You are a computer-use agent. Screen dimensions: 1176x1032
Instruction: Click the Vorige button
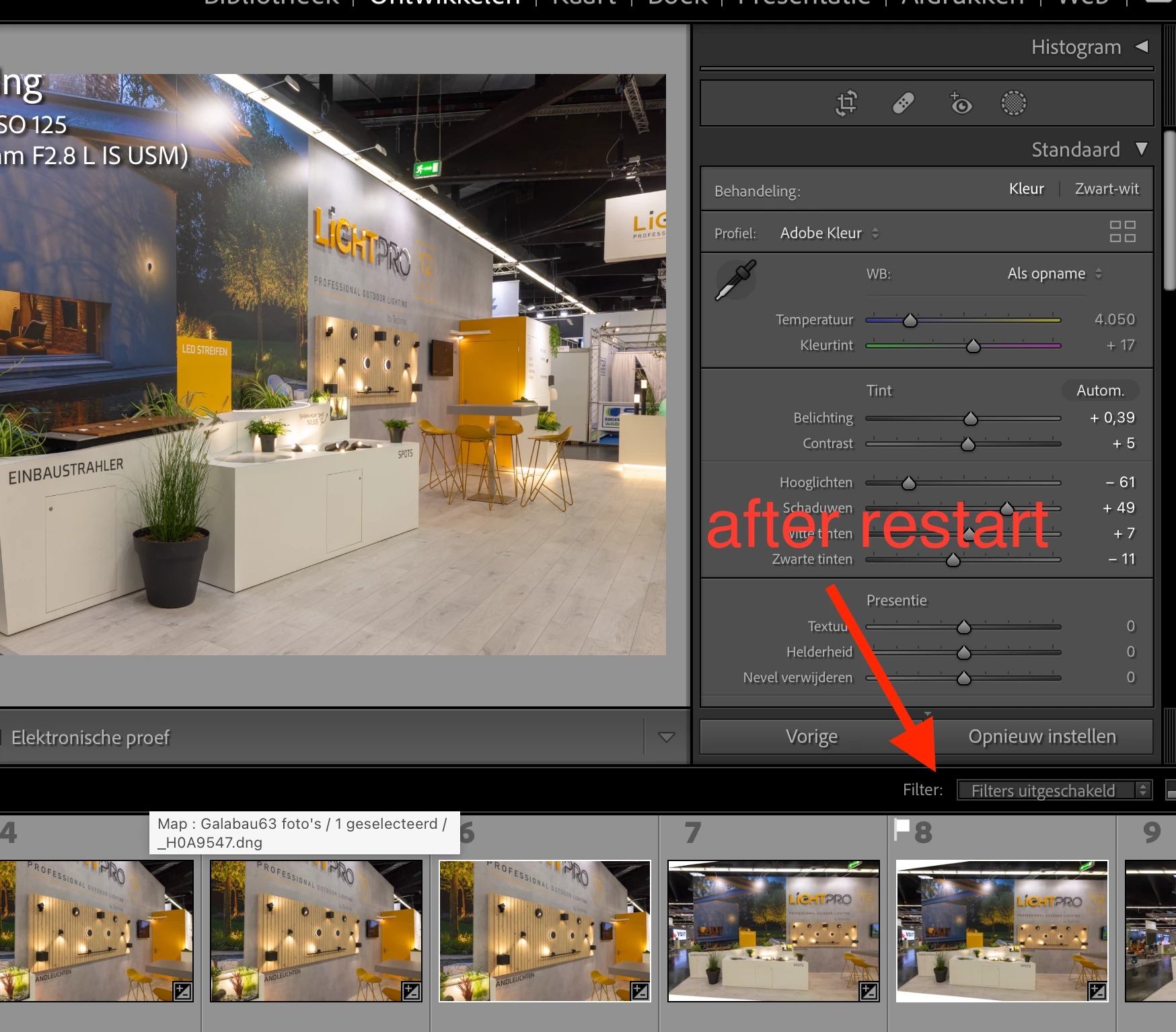pyautogui.click(x=811, y=737)
